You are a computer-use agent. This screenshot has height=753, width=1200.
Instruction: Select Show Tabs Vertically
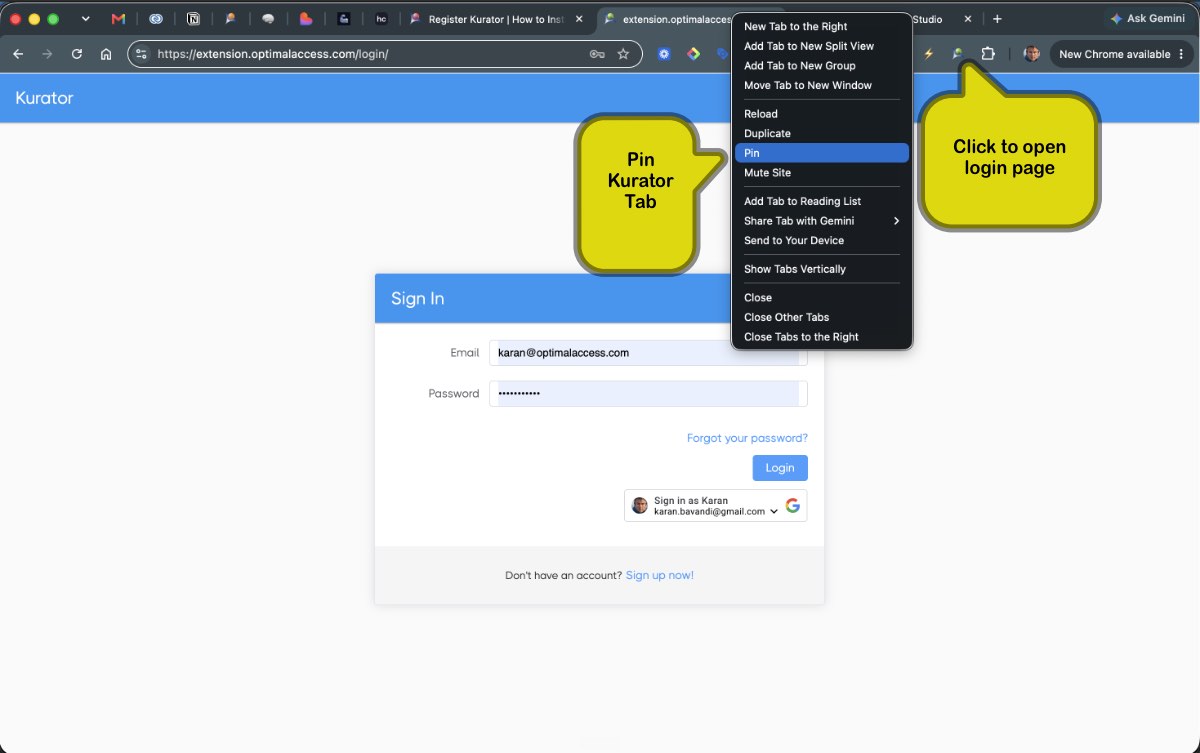tap(821, 269)
